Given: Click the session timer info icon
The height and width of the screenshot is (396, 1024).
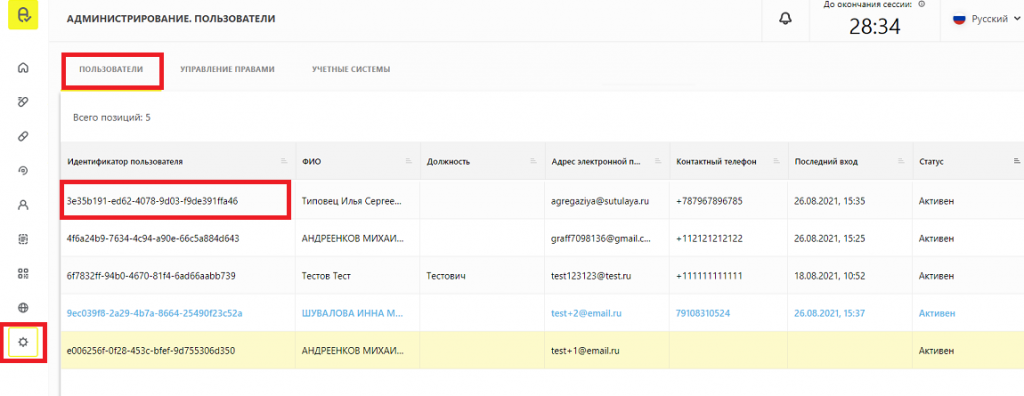Looking at the screenshot, I should coord(921,4).
